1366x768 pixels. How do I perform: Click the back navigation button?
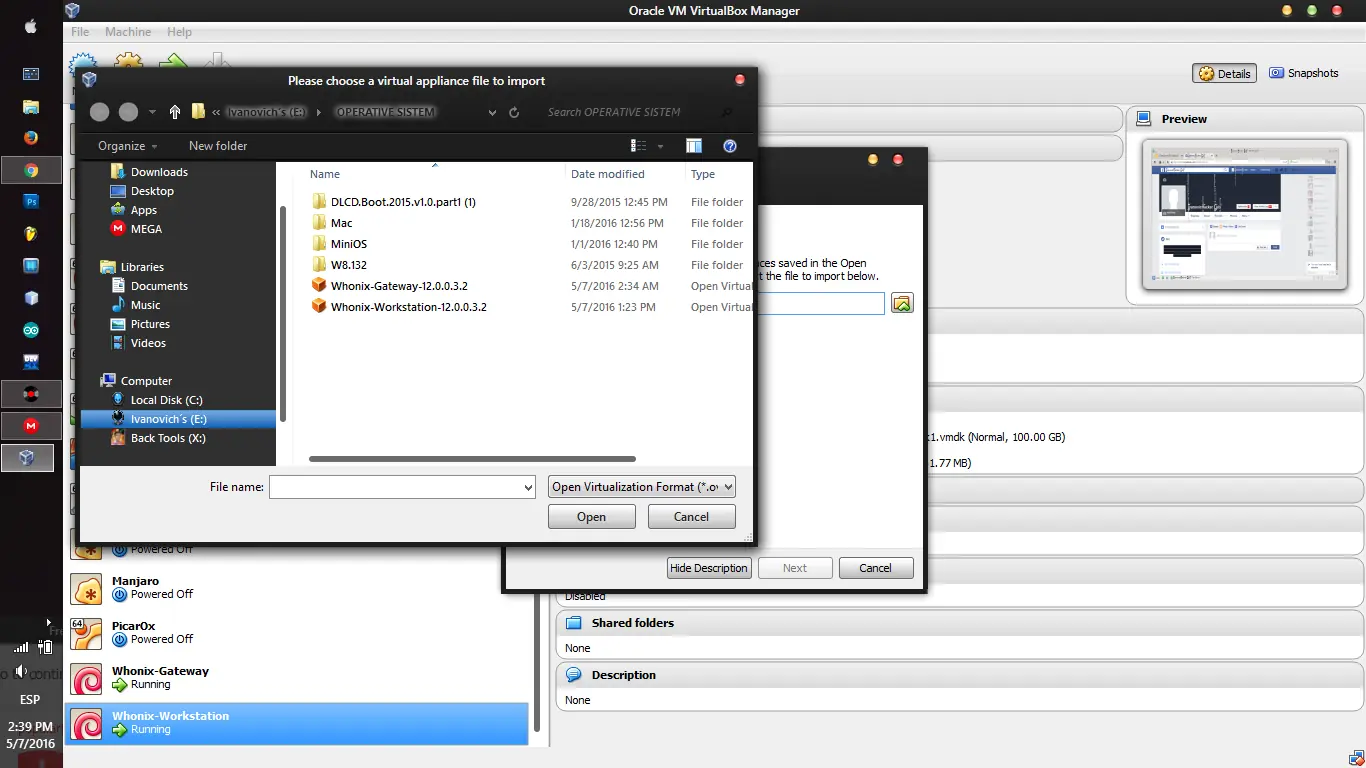pos(99,112)
